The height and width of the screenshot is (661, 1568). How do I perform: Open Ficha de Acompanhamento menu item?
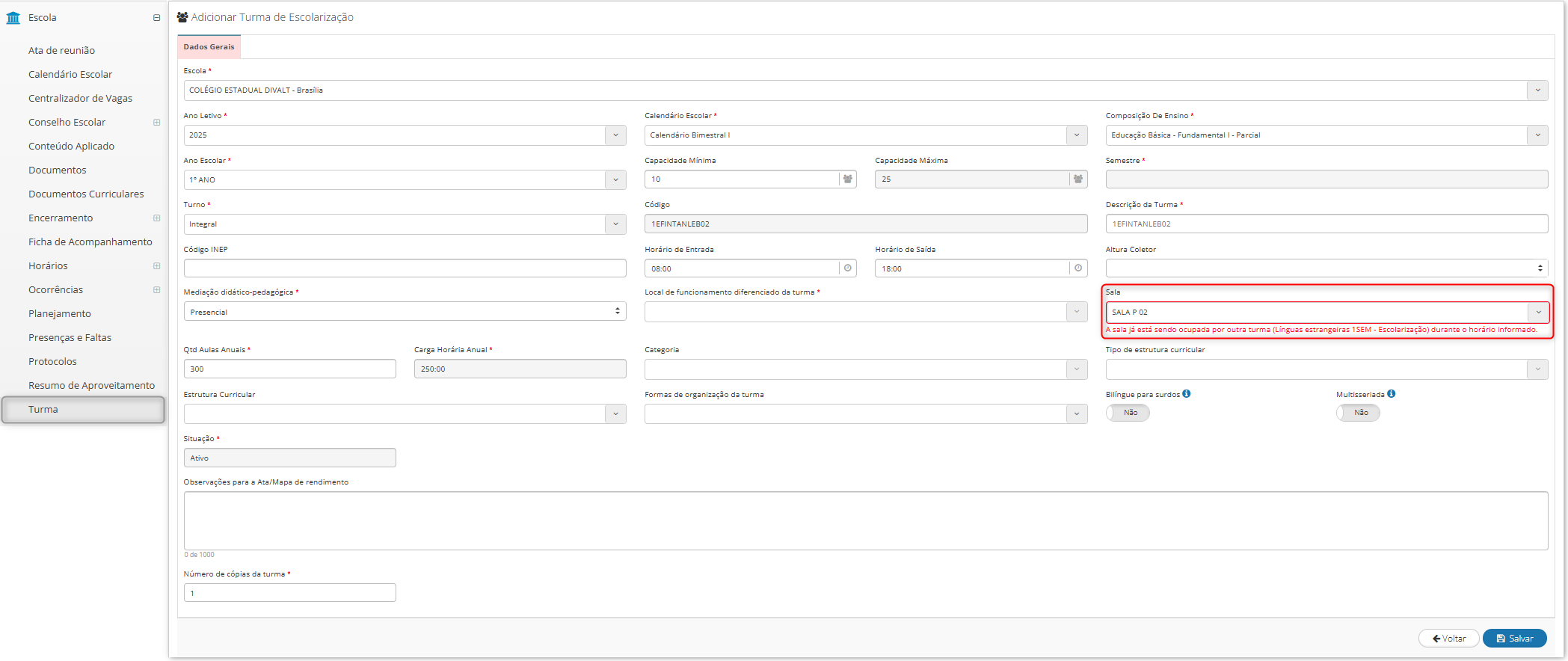tap(90, 242)
